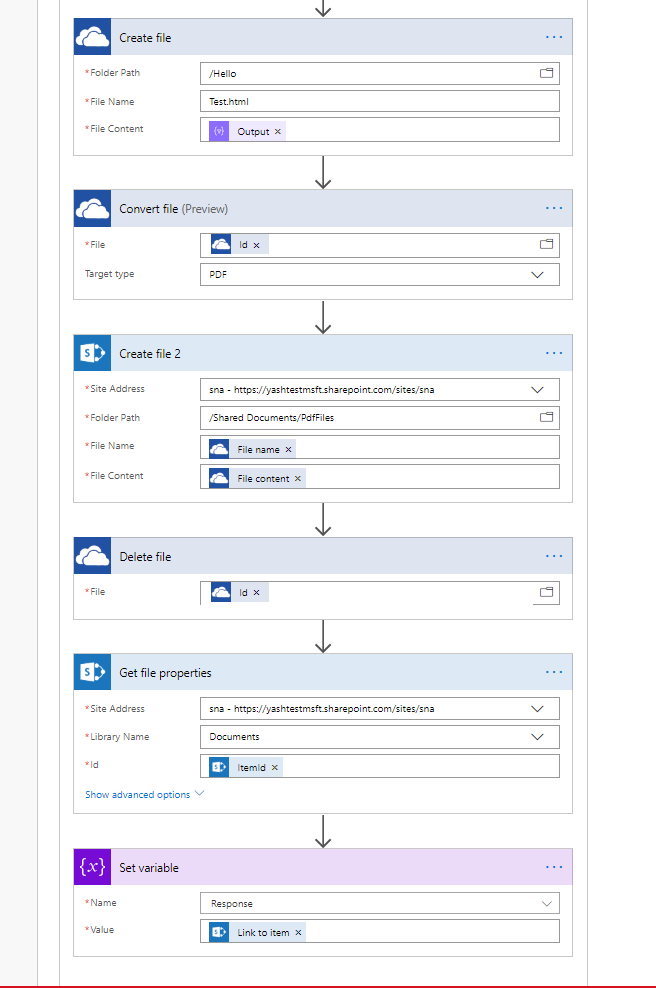This screenshot has height=988, width=656.
Task: Click the SharePoint icon on Create file 2
Action: pyautogui.click(x=93, y=353)
